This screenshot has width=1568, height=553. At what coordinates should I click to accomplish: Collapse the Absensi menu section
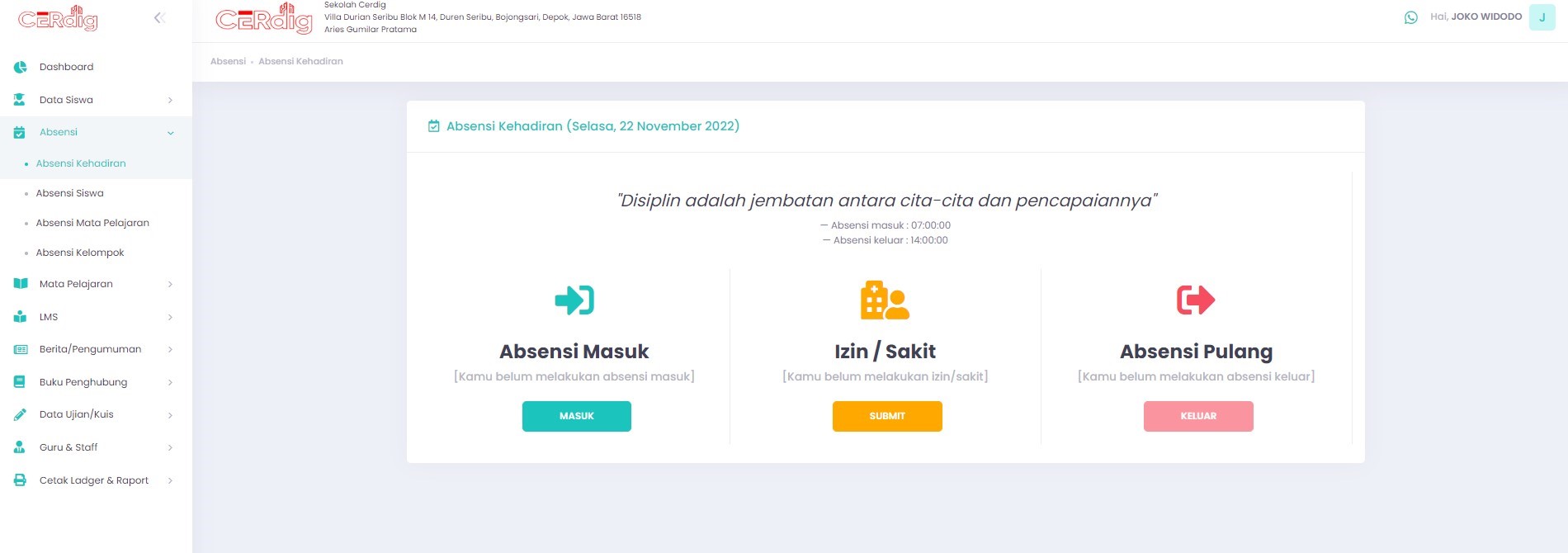(x=170, y=133)
